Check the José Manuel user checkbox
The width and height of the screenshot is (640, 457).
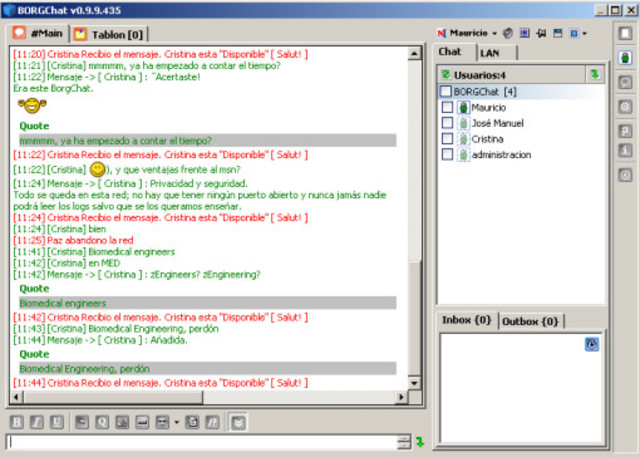pyautogui.click(x=447, y=123)
